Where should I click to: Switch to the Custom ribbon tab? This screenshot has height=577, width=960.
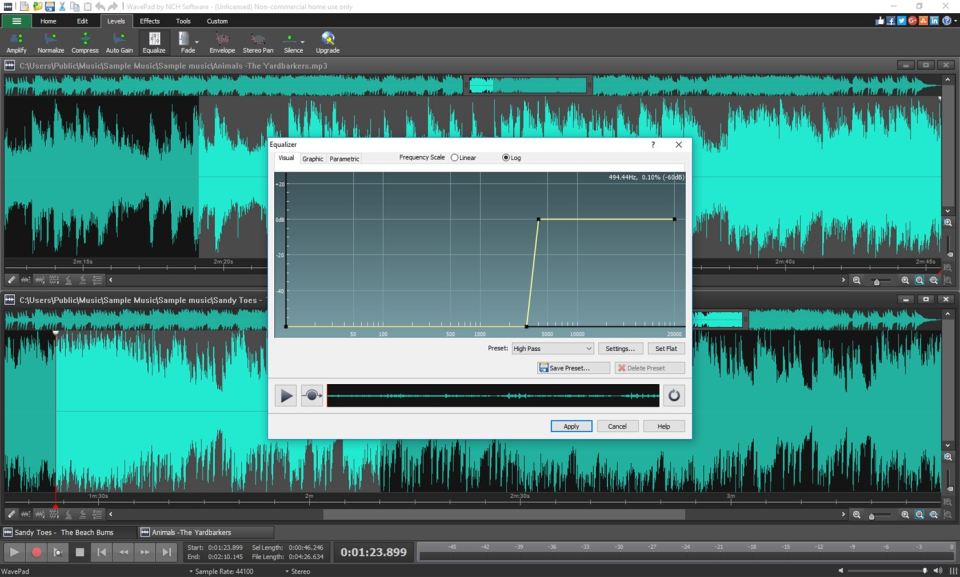point(217,21)
